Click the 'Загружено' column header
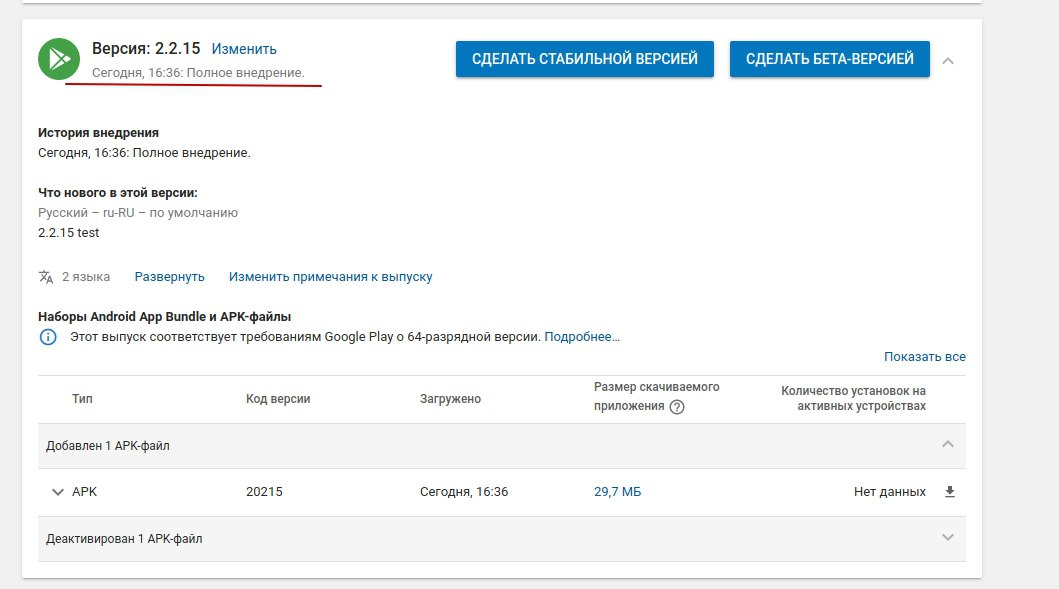This screenshot has width=1059, height=589. tap(450, 399)
